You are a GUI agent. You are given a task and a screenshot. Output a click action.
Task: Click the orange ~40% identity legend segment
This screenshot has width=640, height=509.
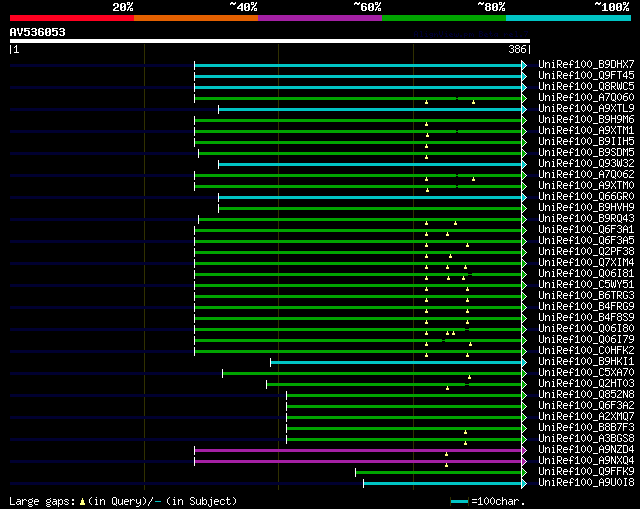coord(196,18)
